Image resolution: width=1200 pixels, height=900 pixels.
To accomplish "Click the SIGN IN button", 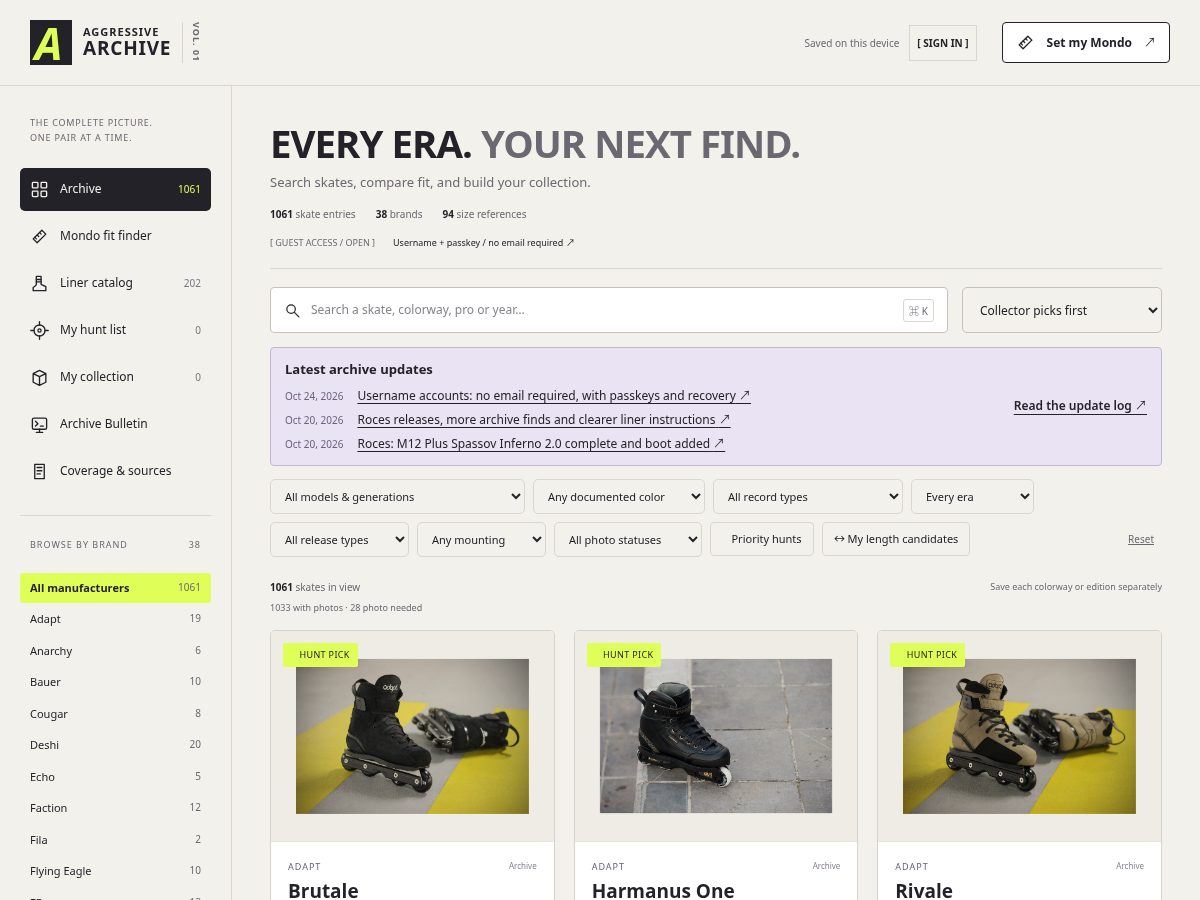I will [943, 43].
